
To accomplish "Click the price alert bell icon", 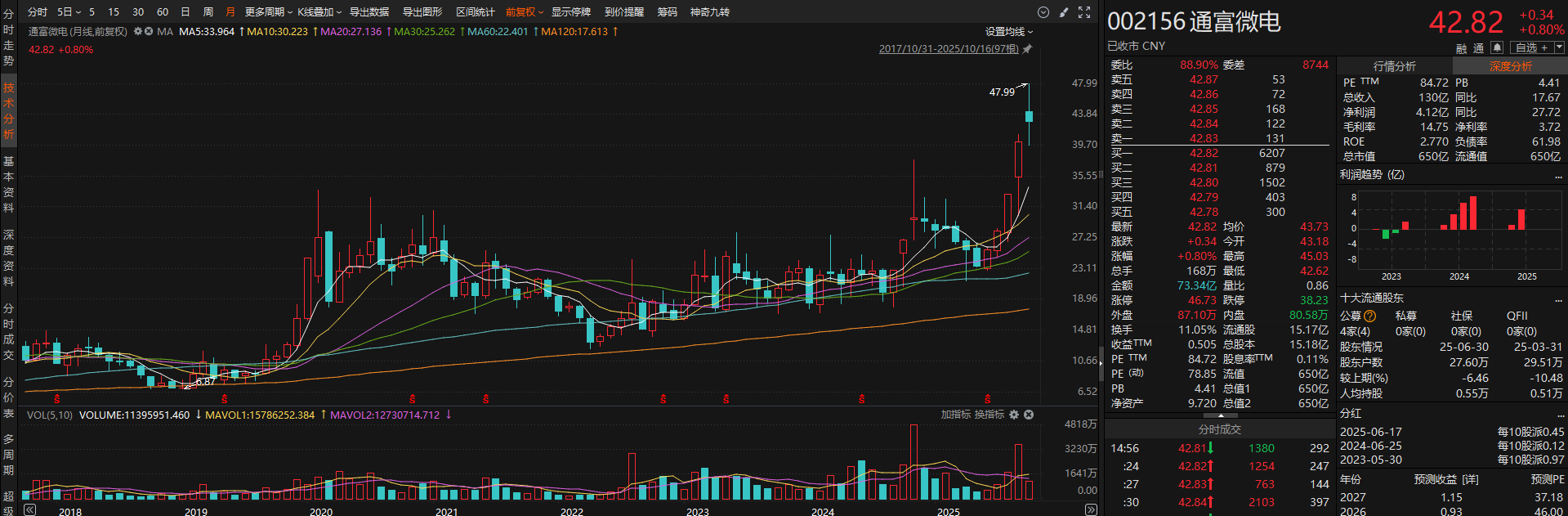I will click(1497, 47).
